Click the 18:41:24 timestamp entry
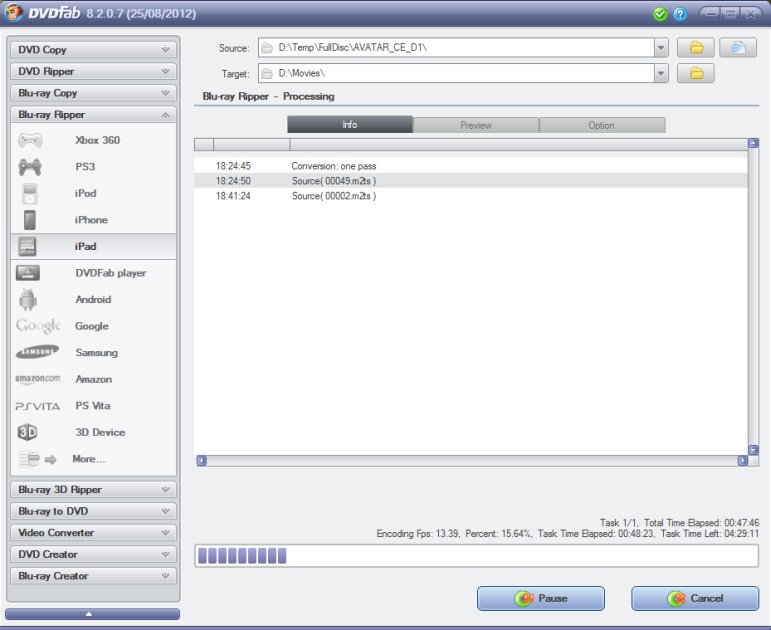This screenshot has width=771, height=630. 233,196
